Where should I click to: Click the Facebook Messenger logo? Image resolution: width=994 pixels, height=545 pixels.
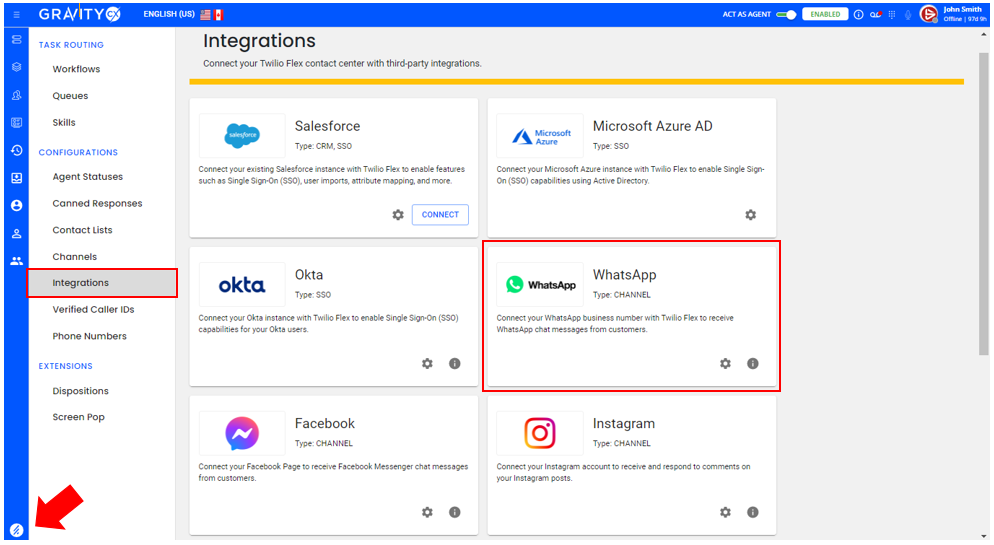(x=242, y=433)
